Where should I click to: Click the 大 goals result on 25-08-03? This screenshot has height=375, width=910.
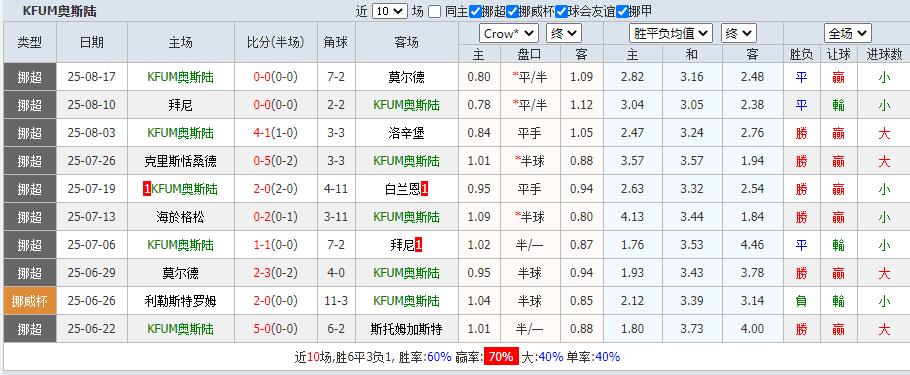tap(884, 133)
